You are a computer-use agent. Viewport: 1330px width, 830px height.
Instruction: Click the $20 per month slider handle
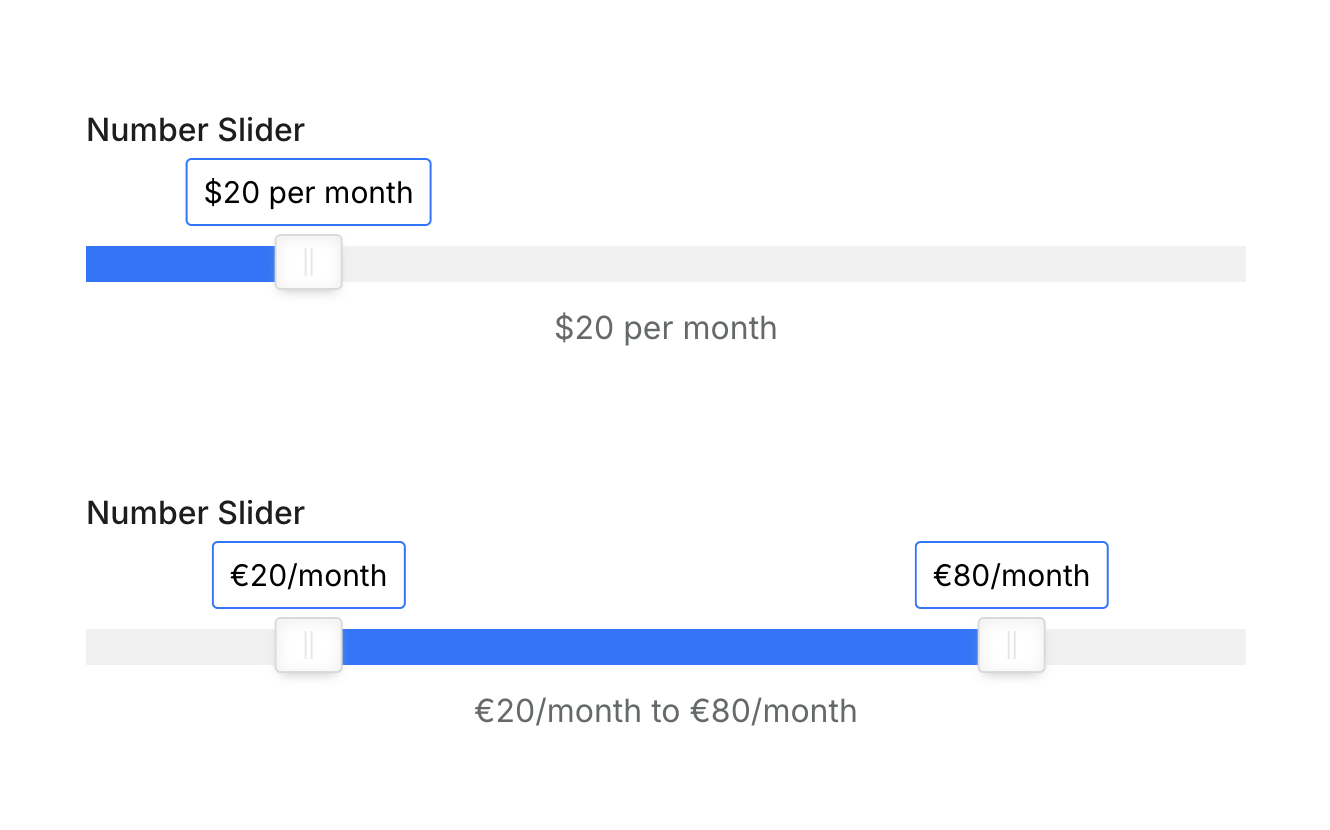(309, 263)
